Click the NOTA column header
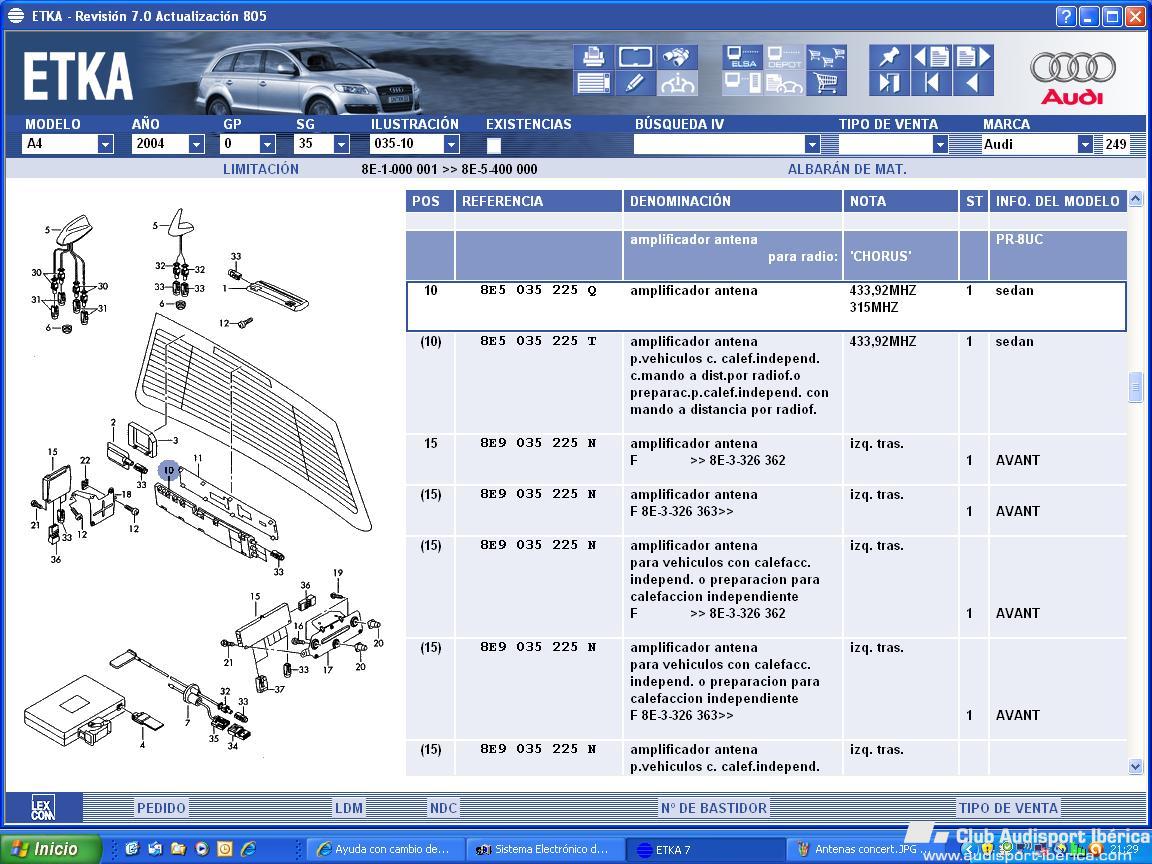This screenshot has width=1152, height=864. tap(901, 201)
